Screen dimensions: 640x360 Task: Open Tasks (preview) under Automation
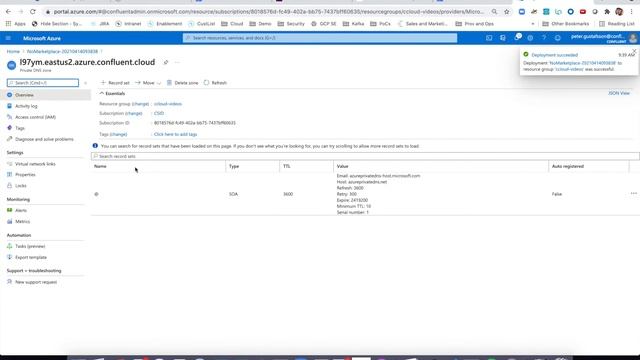tap(30, 247)
